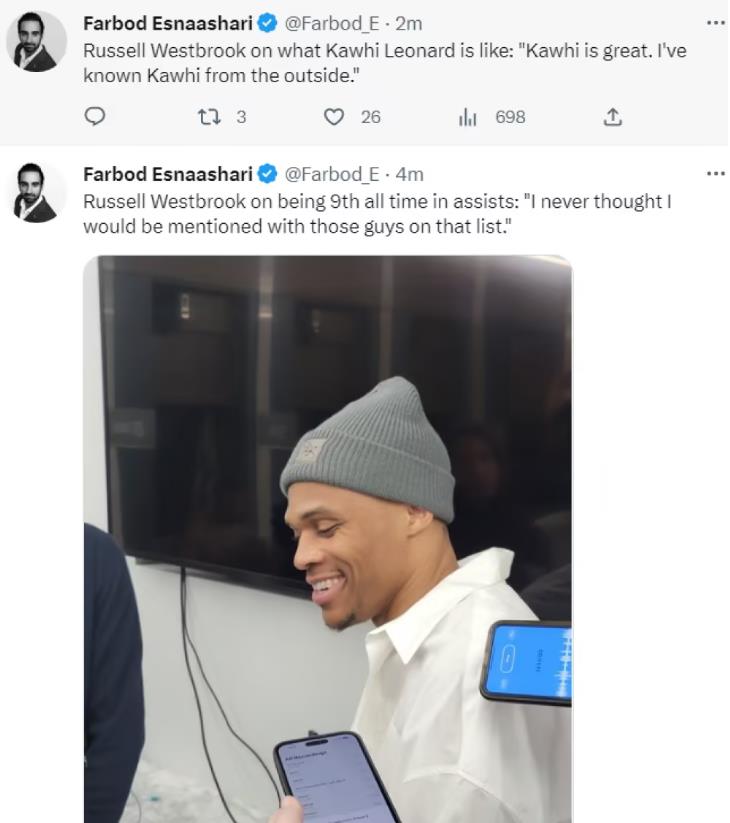This screenshot has width=730, height=823.
Task: Share the Kawhi Leonard tweet
Action: [x=612, y=117]
